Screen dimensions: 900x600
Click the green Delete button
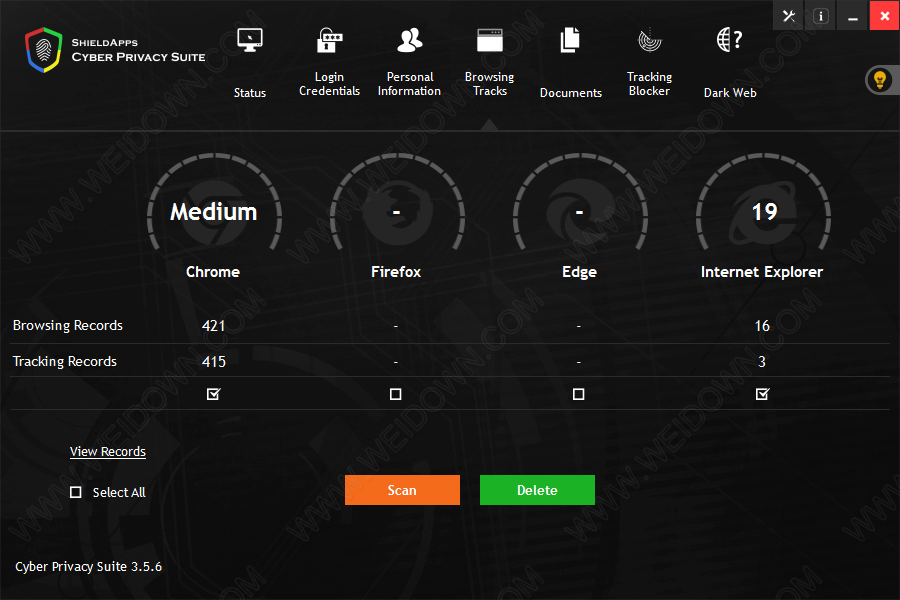537,490
